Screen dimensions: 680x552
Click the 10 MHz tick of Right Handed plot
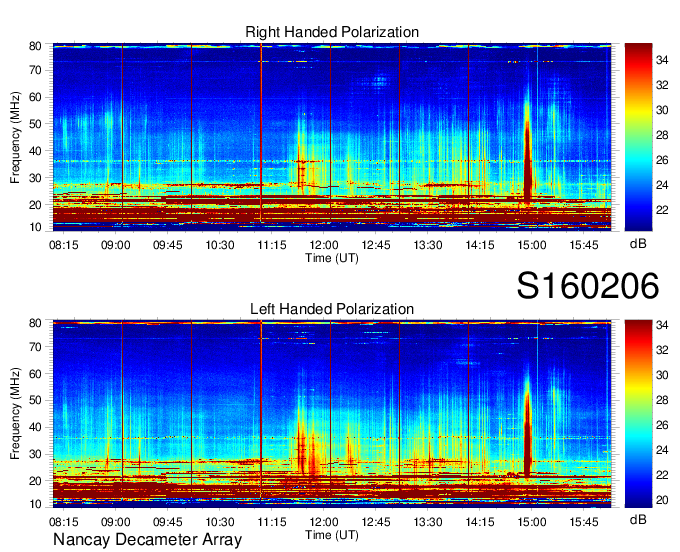pos(35,227)
